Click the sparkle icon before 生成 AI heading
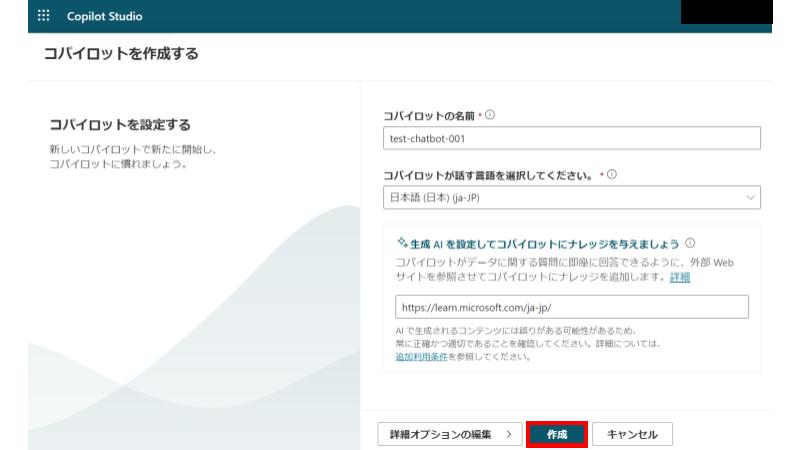 403,242
